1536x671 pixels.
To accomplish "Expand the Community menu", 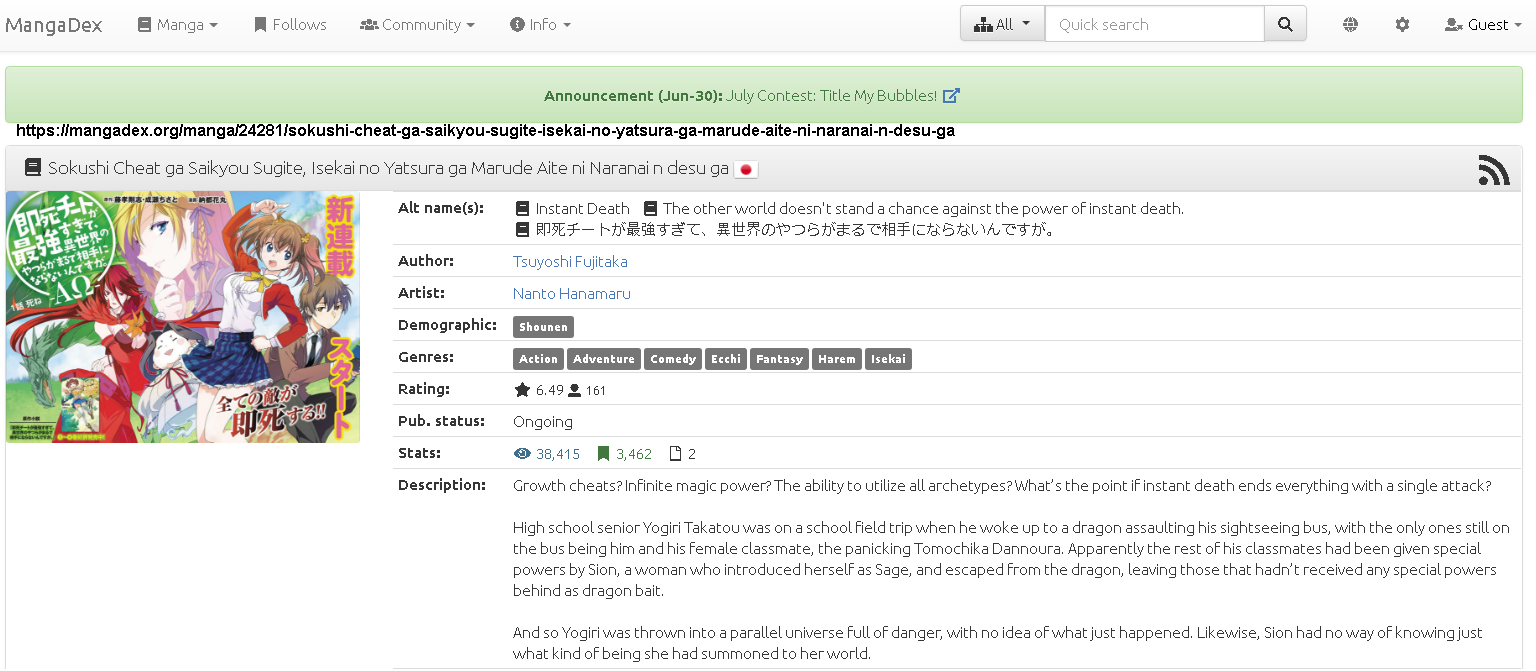I will pos(418,25).
